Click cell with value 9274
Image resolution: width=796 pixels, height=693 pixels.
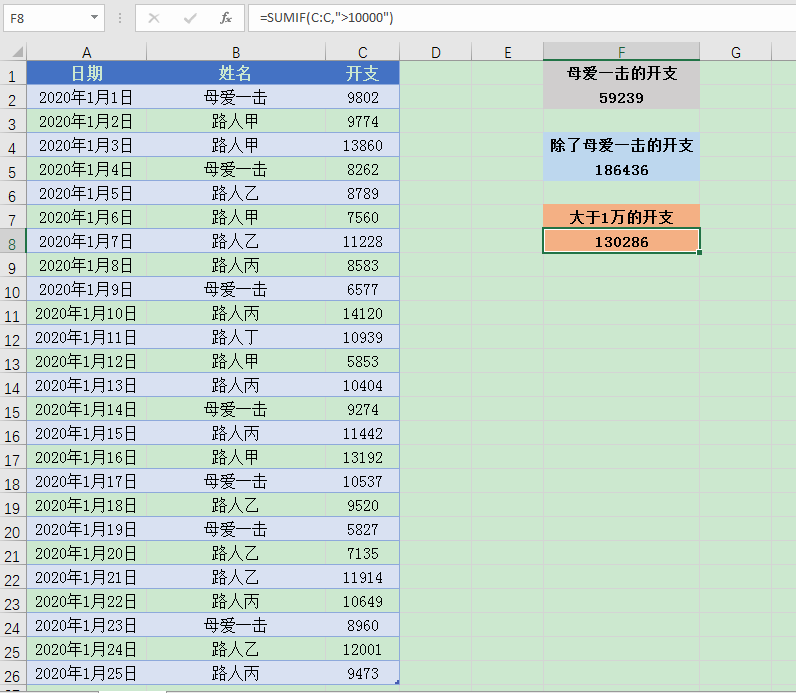[x=362, y=409]
